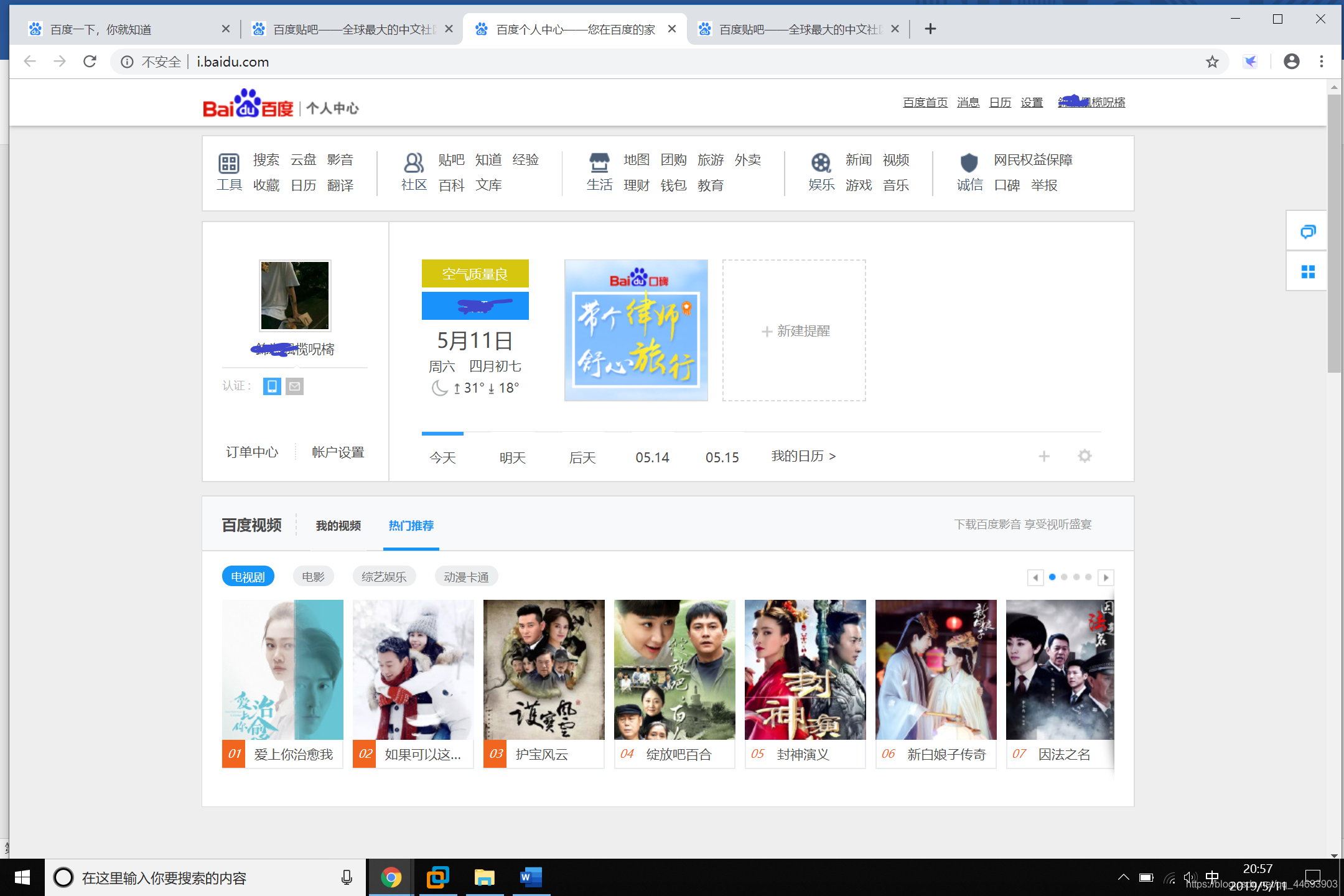Select the 05.14 calendar tab
The width and height of the screenshot is (1344, 896).
coord(652,457)
